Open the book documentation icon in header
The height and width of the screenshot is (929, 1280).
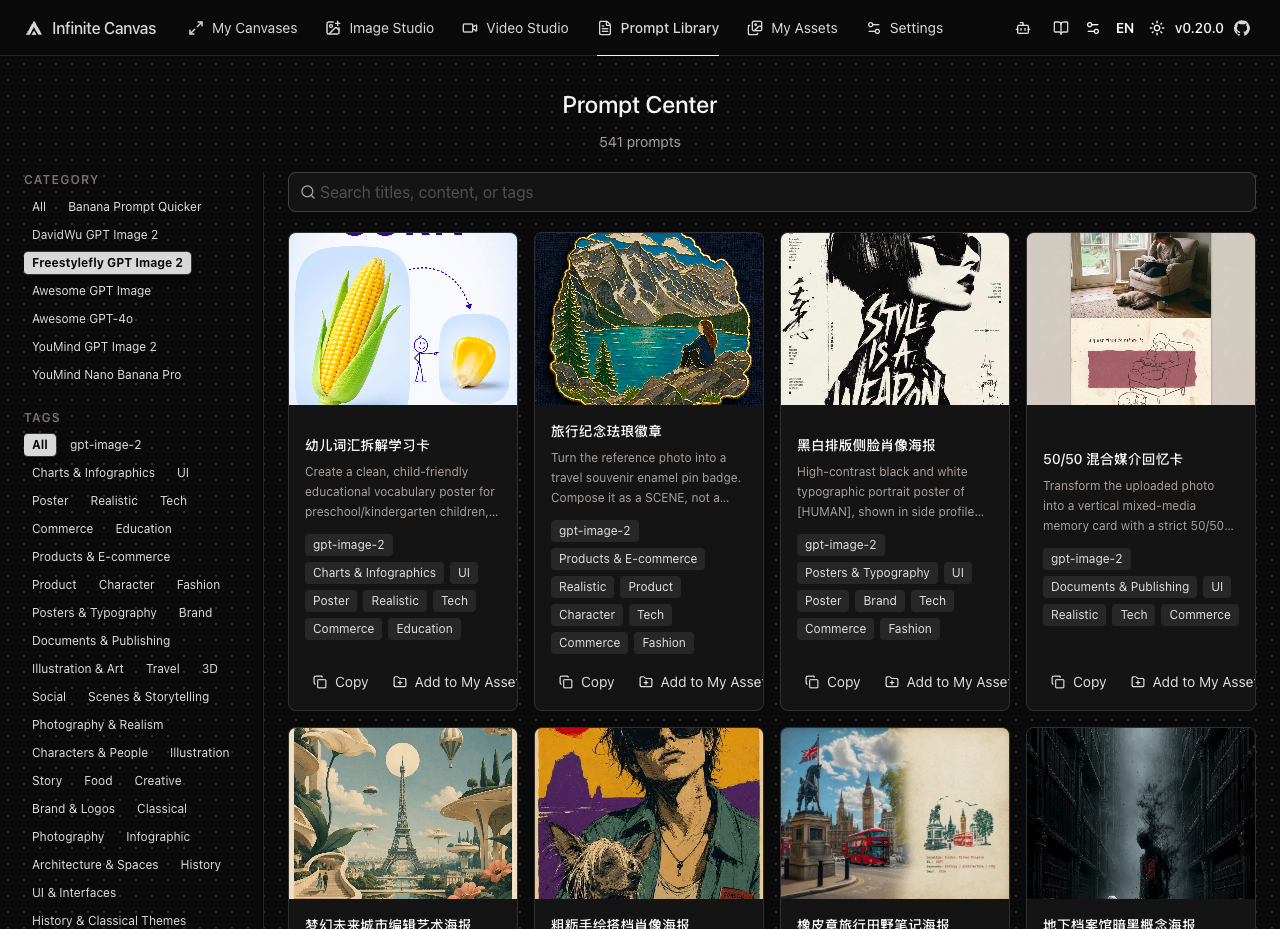(x=1061, y=28)
